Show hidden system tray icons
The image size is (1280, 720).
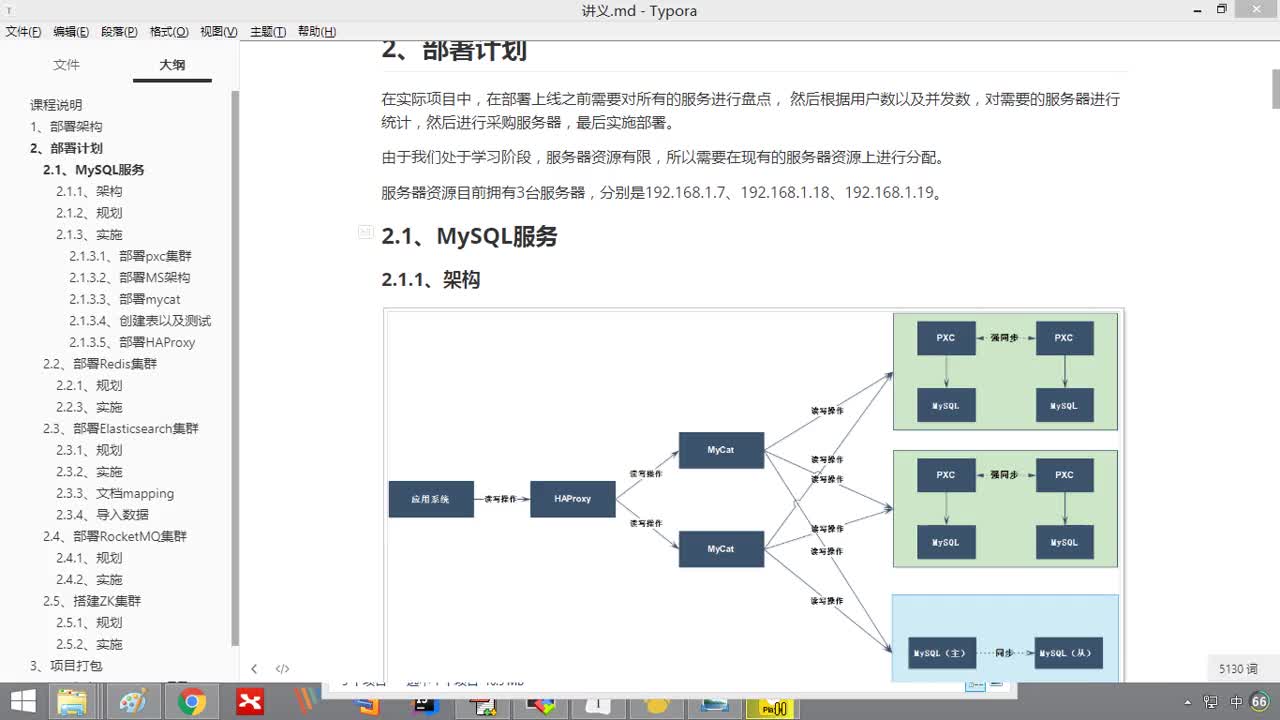pos(1188,702)
